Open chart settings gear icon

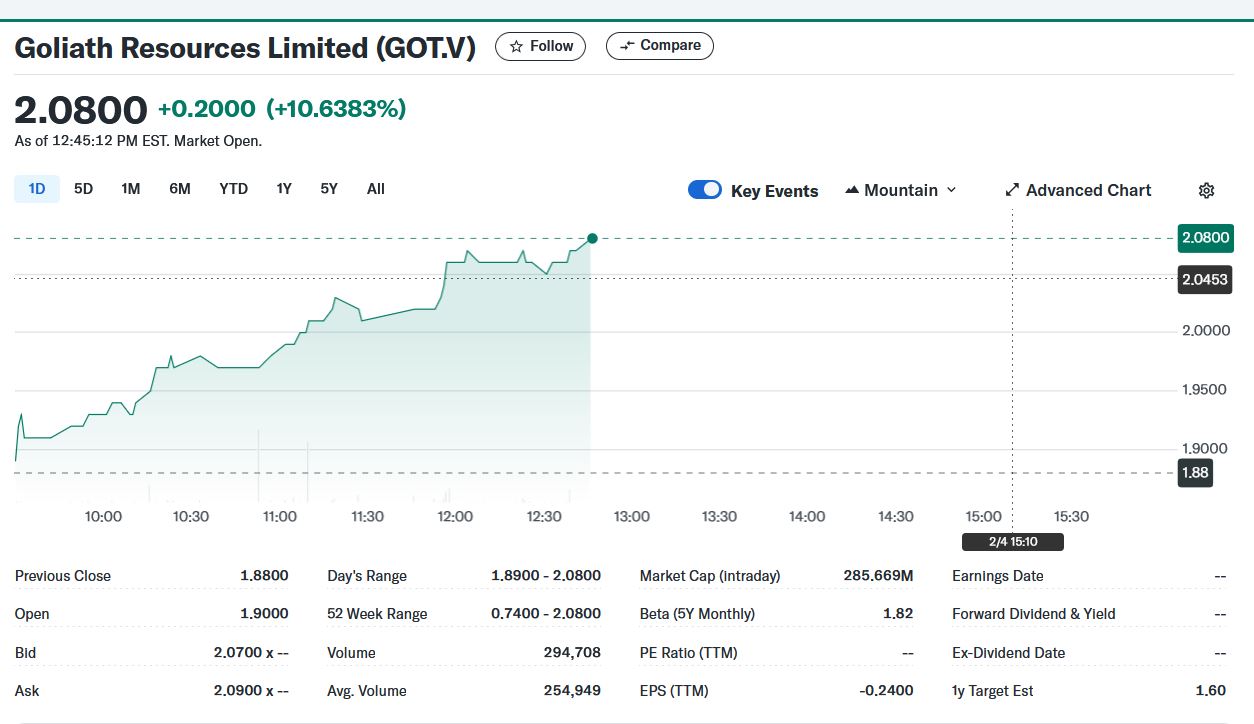tap(1206, 191)
